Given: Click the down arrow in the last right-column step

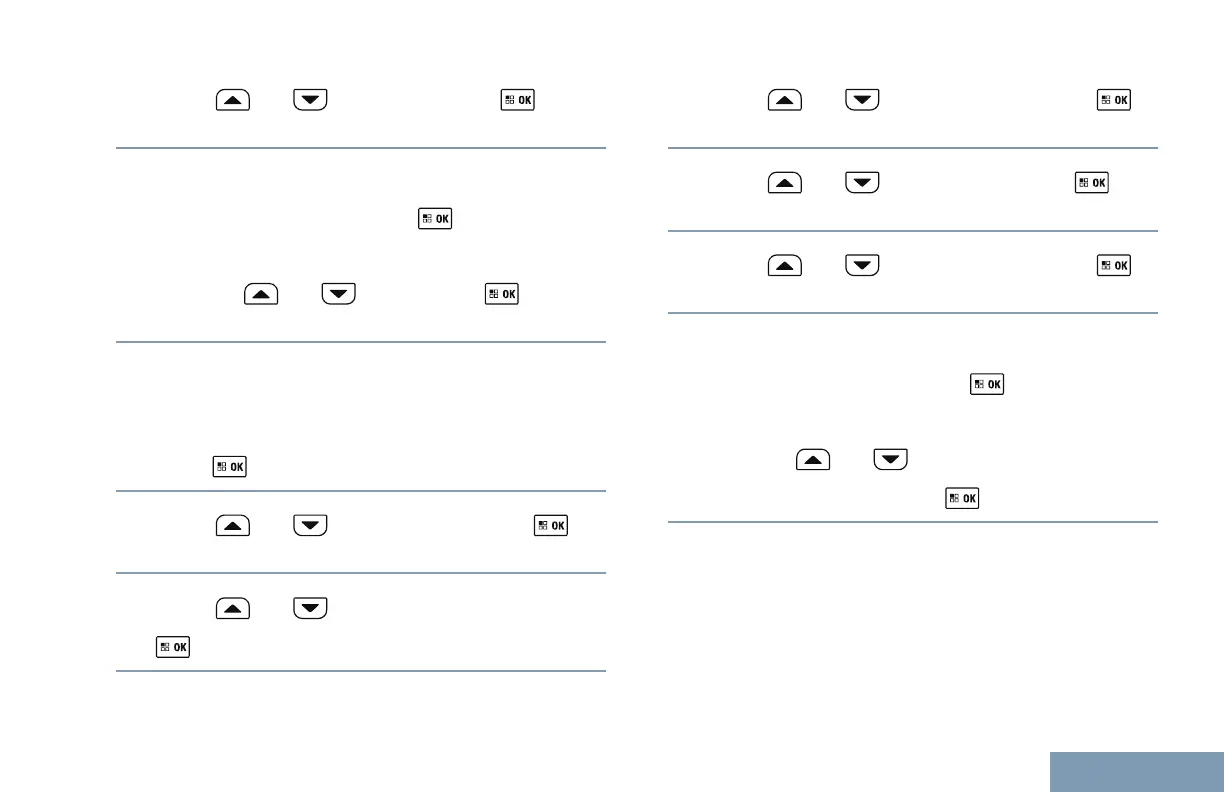Looking at the screenshot, I should coord(892,459).
